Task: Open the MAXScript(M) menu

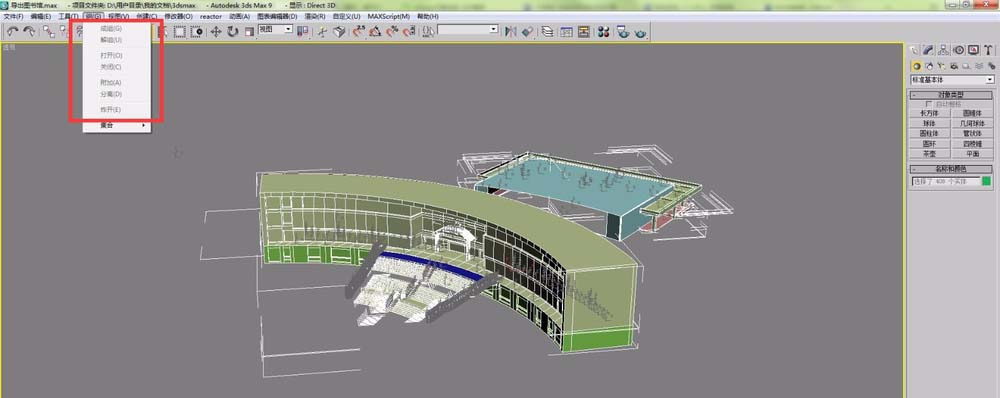Action: coord(388,16)
